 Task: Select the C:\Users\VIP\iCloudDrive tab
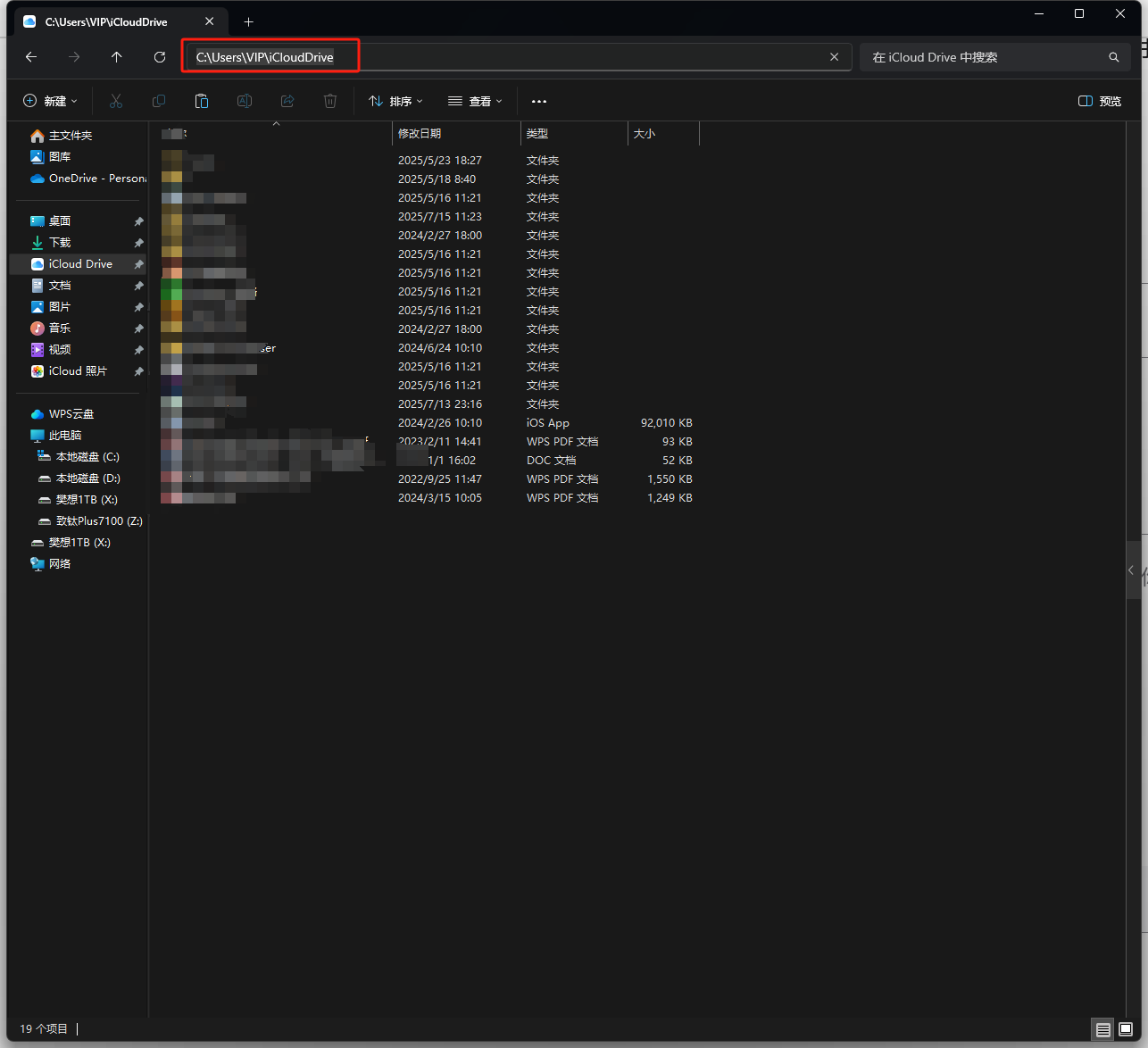click(x=107, y=21)
